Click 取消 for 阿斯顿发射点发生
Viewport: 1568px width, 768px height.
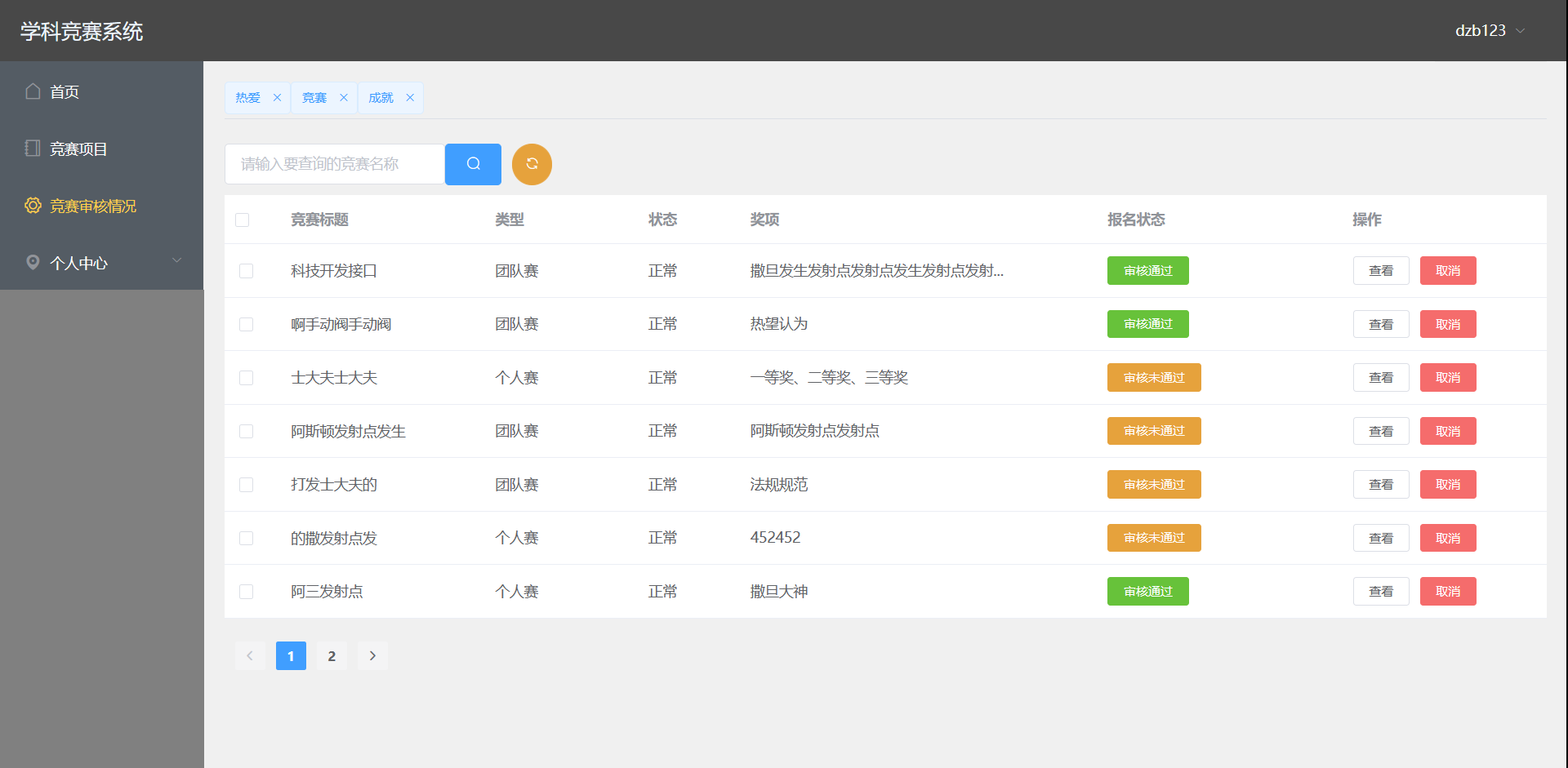(1448, 431)
